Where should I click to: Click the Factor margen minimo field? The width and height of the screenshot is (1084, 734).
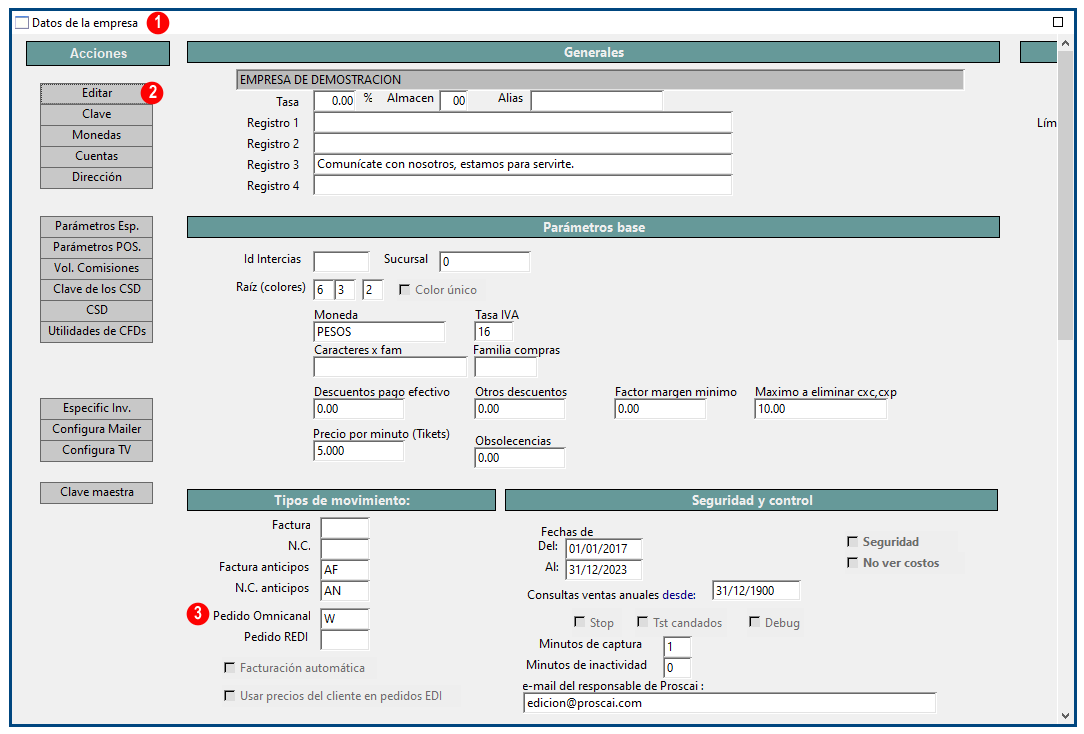click(660, 409)
